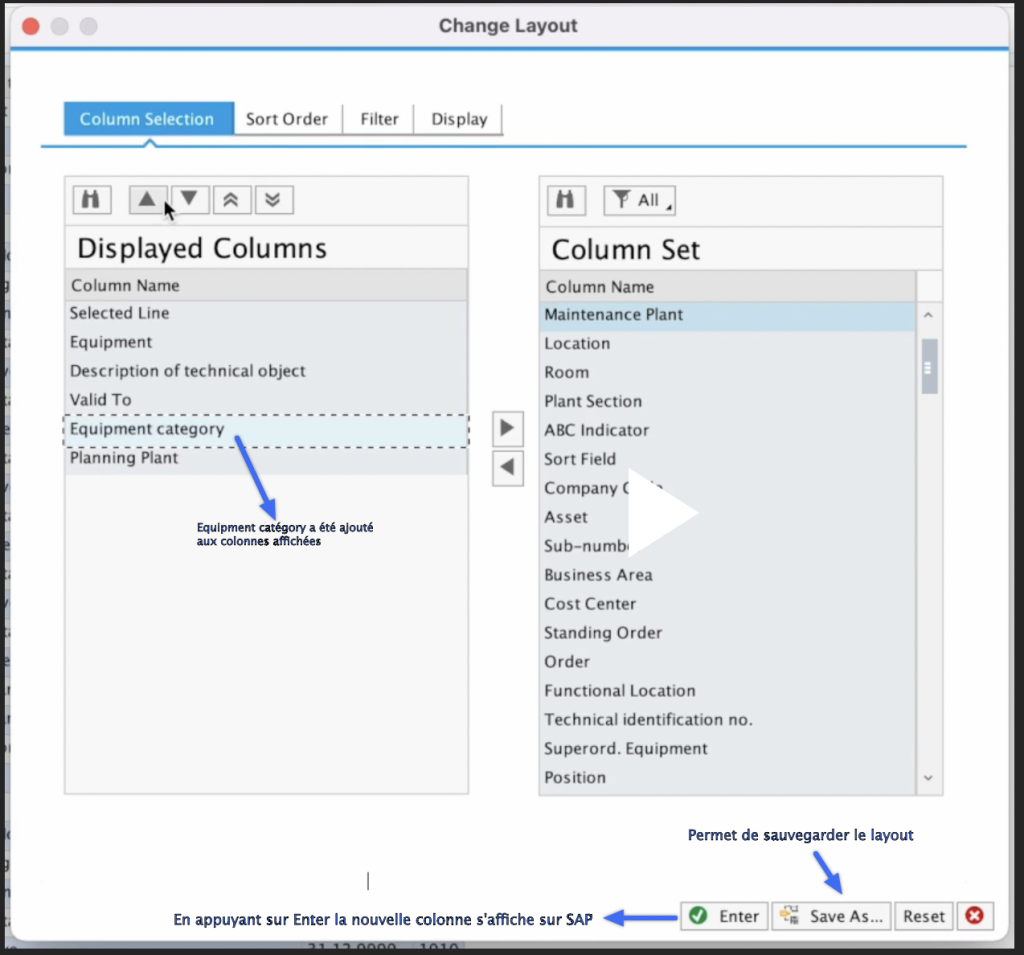Click the binoculars find icon above Displayed Columns
Viewport: 1024px width, 955px height.
(91, 200)
